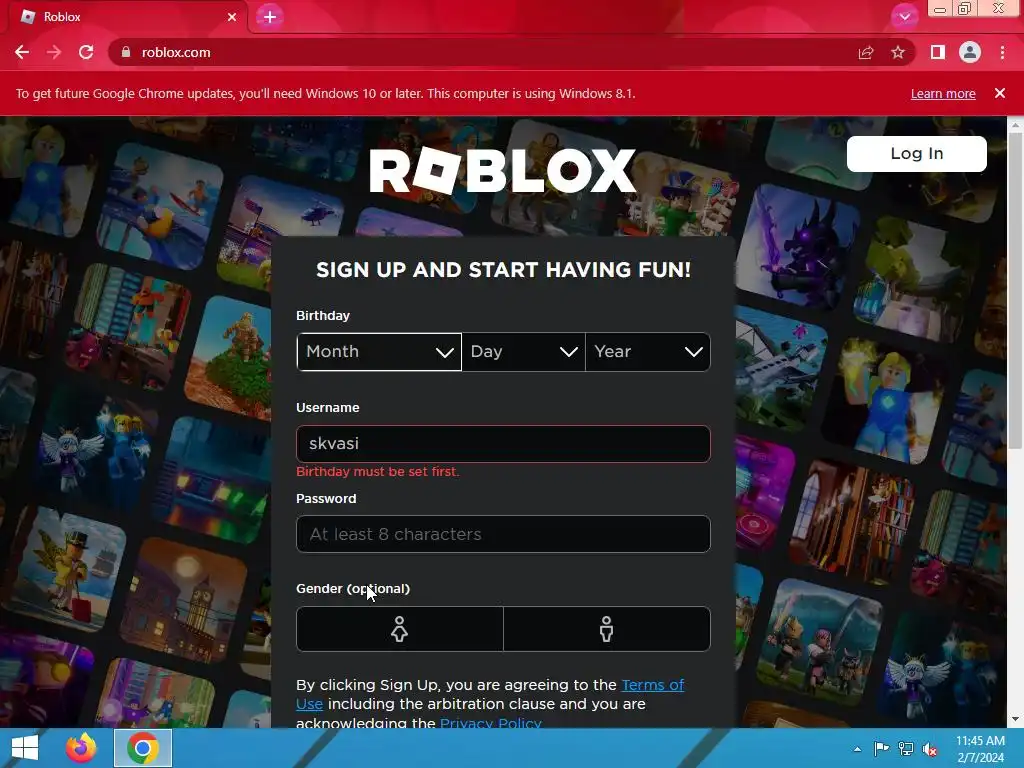The height and width of the screenshot is (768, 1024).
Task: Share this page using the share icon
Action: (866, 52)
